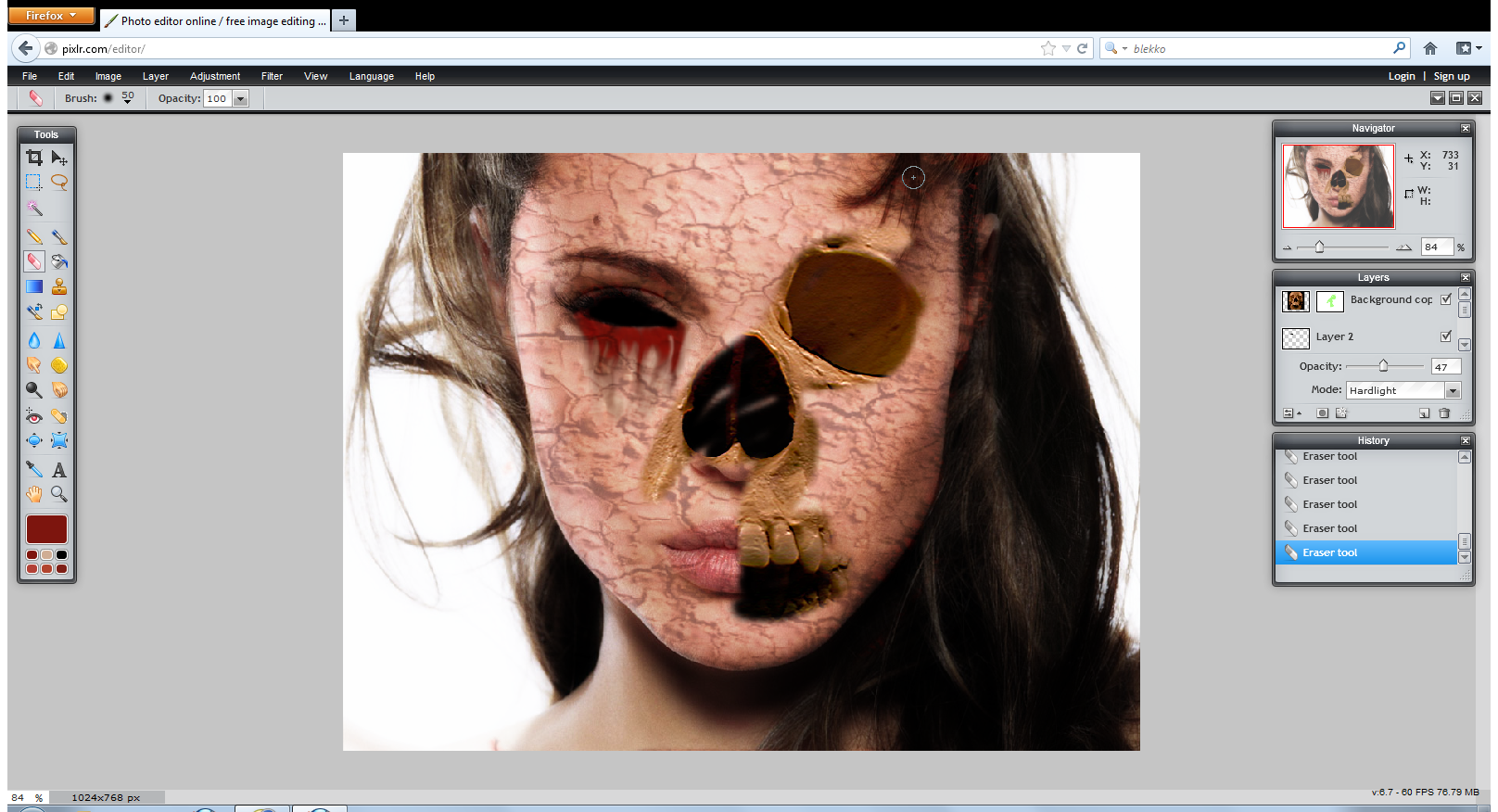Select the Smudge finger tool
This screenshot has width=1498, height=812.
point(34,365)
